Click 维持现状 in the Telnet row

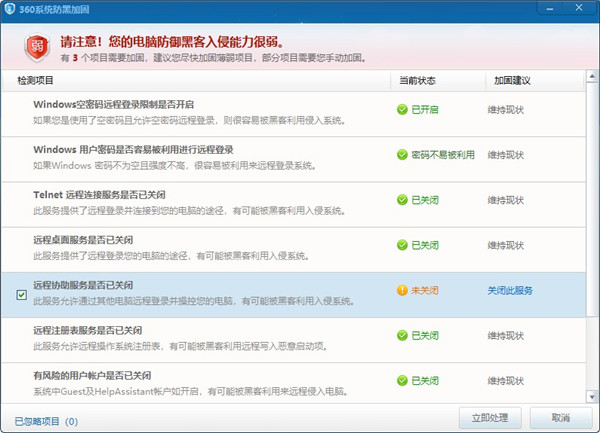coord(505,200)
